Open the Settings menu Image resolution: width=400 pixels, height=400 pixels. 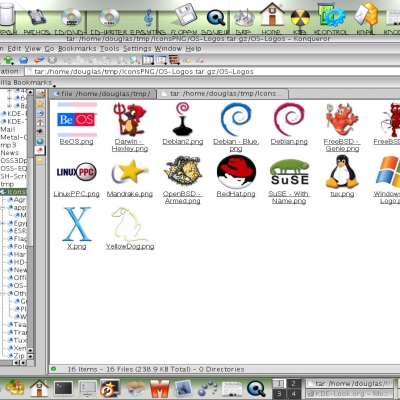pyautogui.click(x=137, y=49)
